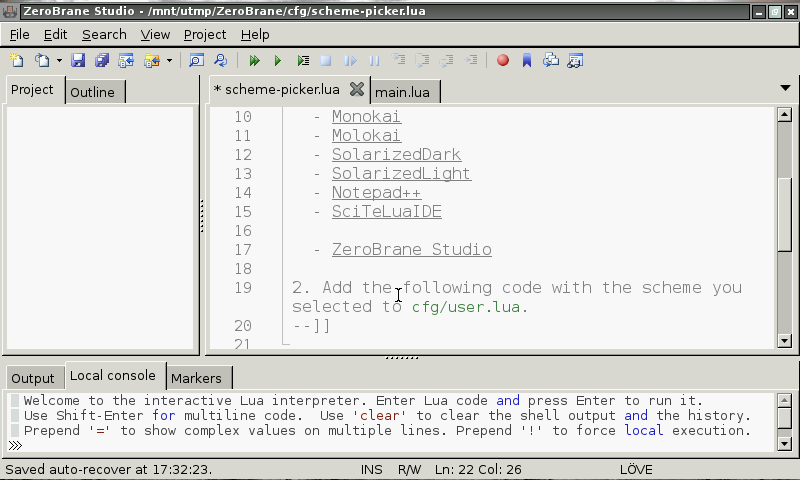The height and width of the screenshot is (480, 800).
Task: Open the stack window toolbar icon
Action: click(551, 60)
